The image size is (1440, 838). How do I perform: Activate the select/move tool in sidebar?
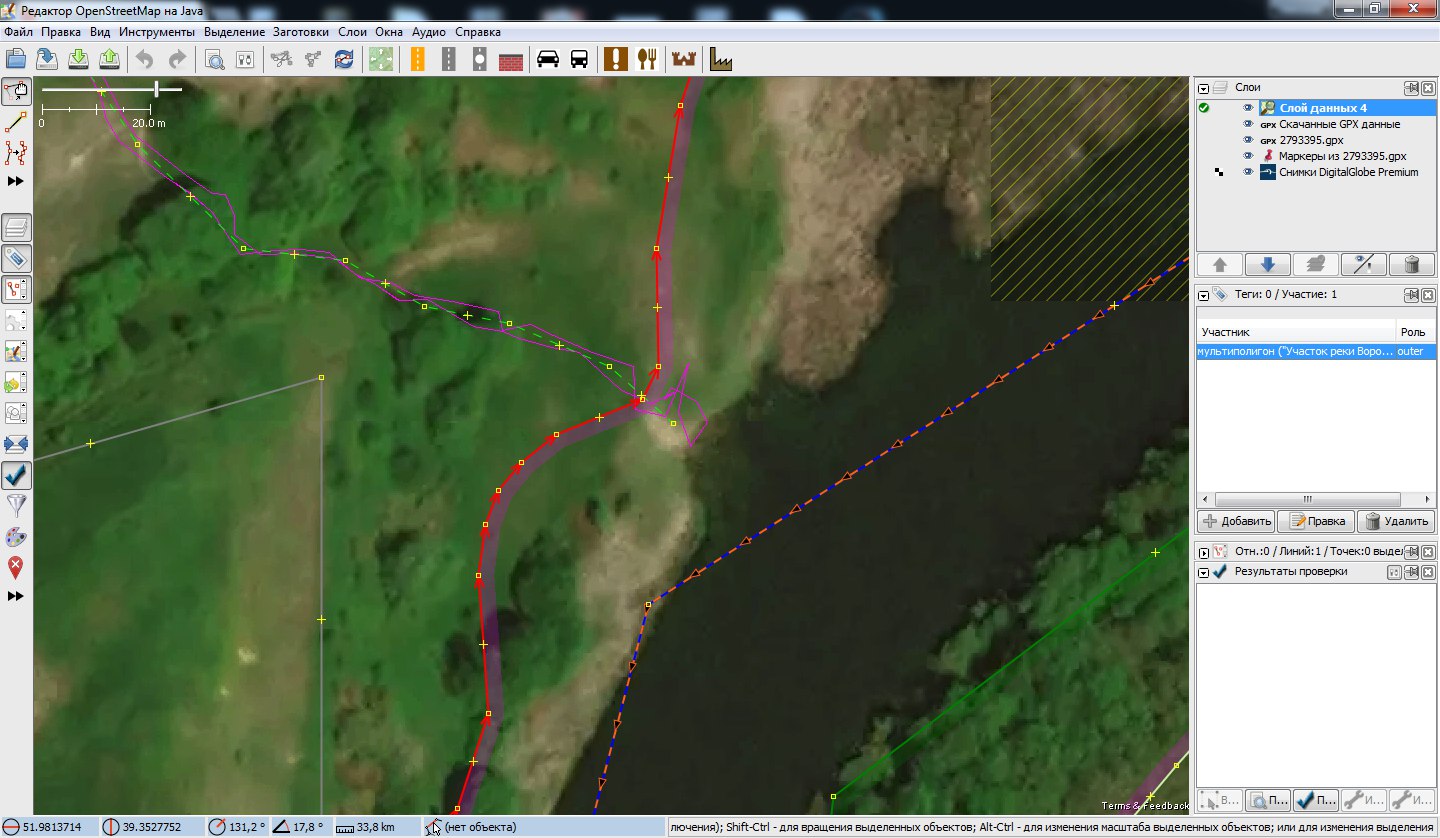click(x=16, y=93)
